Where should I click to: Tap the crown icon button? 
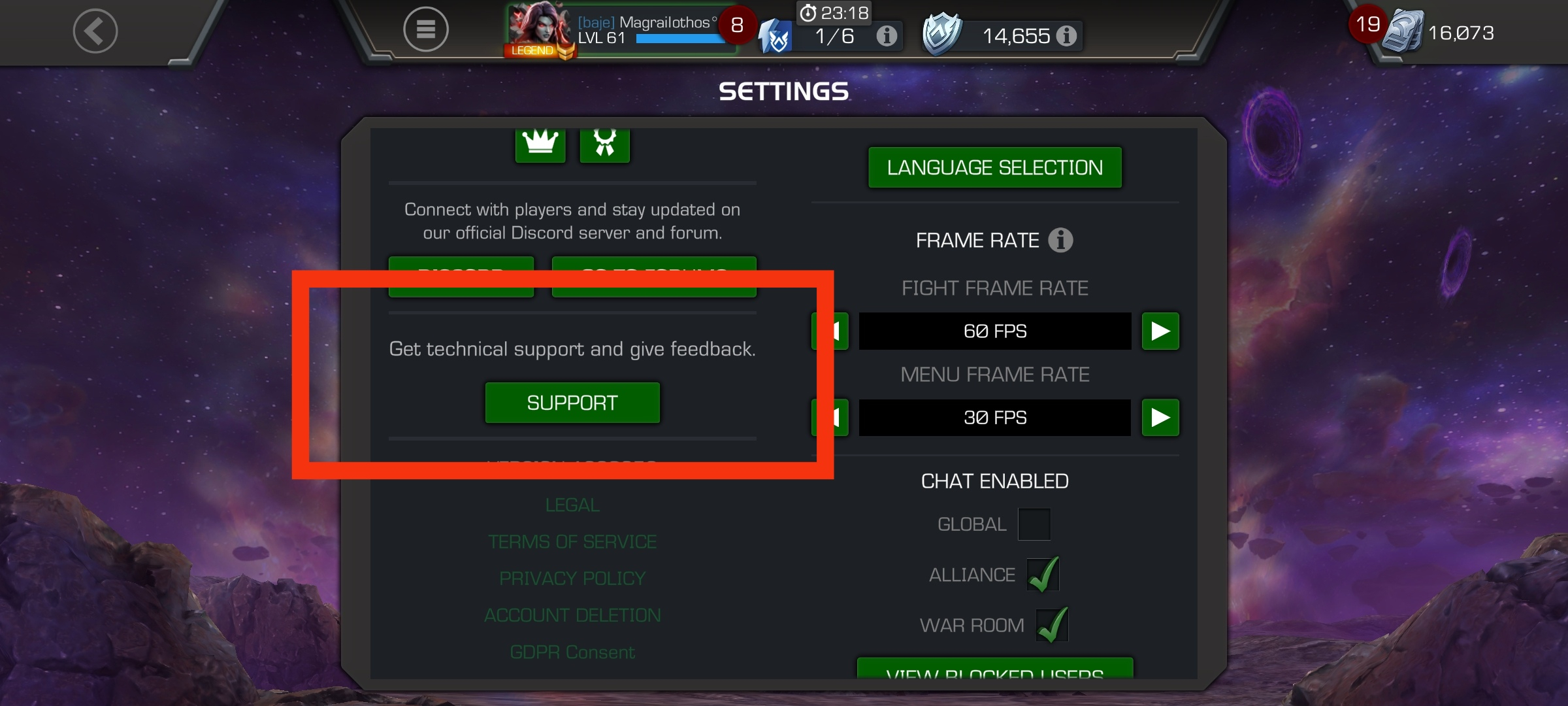(x=540, y=144)
